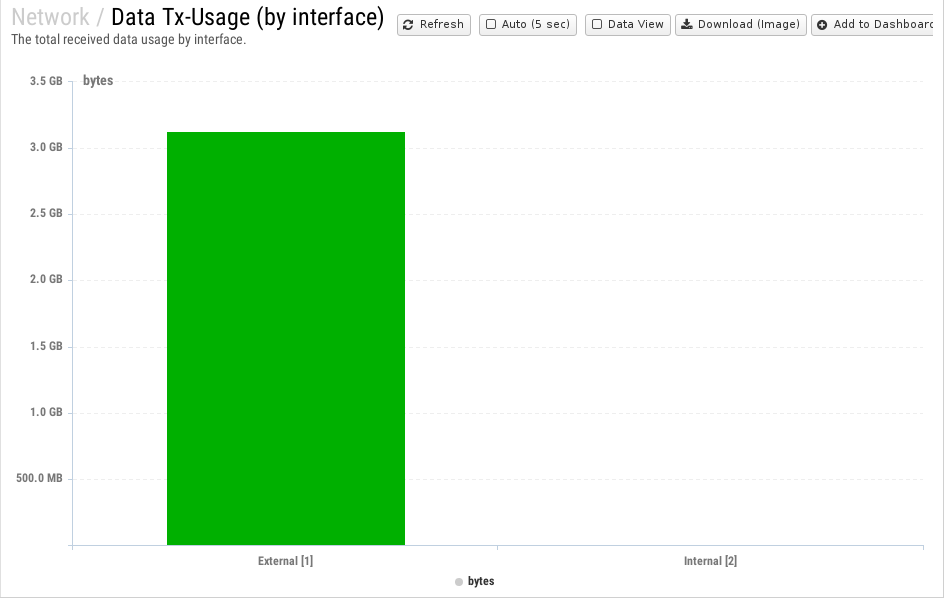Click the 3.0 GB axis value
The width and height of the screenshot is (944, 598).
coord(46,148)
